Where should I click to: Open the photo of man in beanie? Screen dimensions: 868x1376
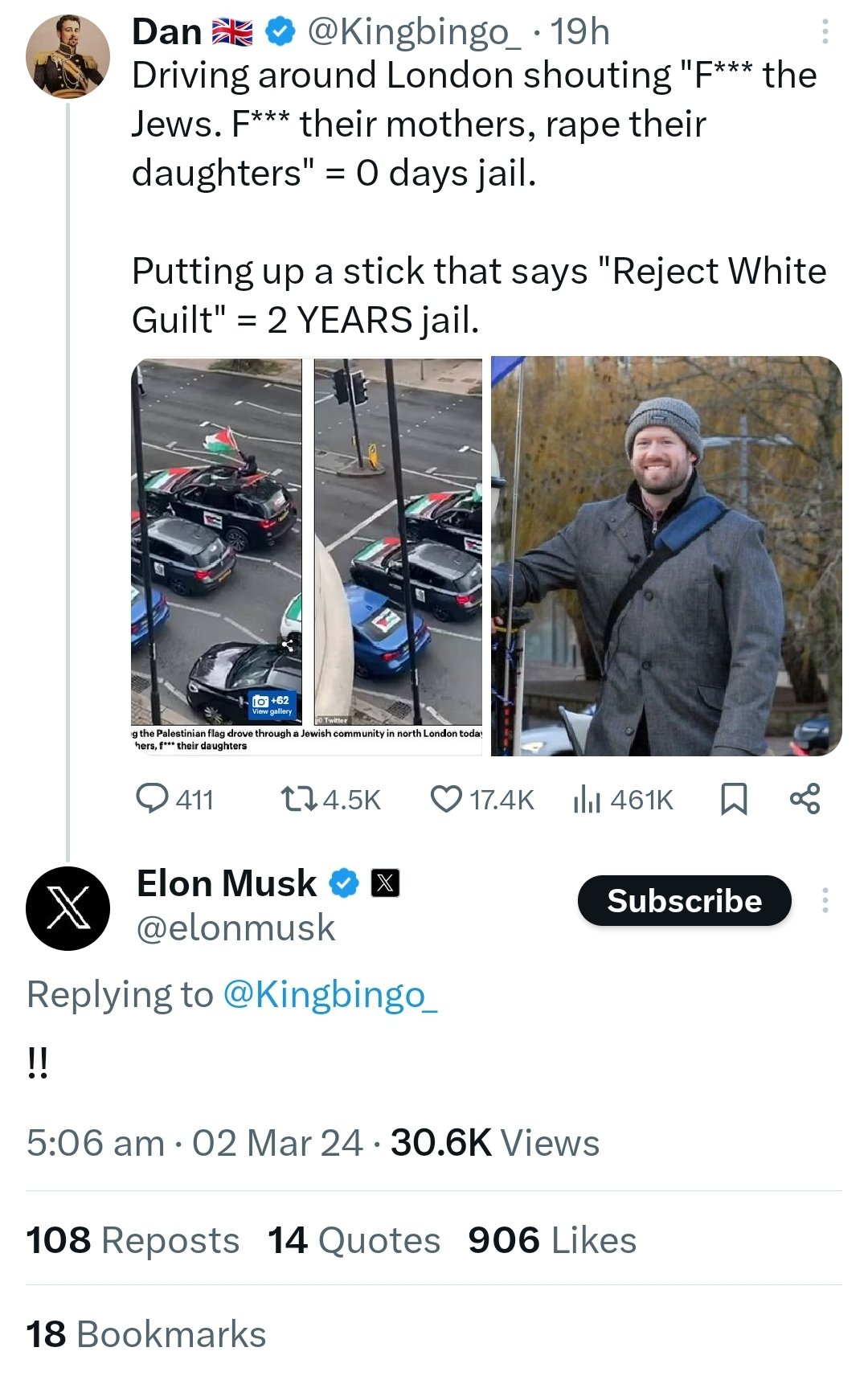coord(666,556)
